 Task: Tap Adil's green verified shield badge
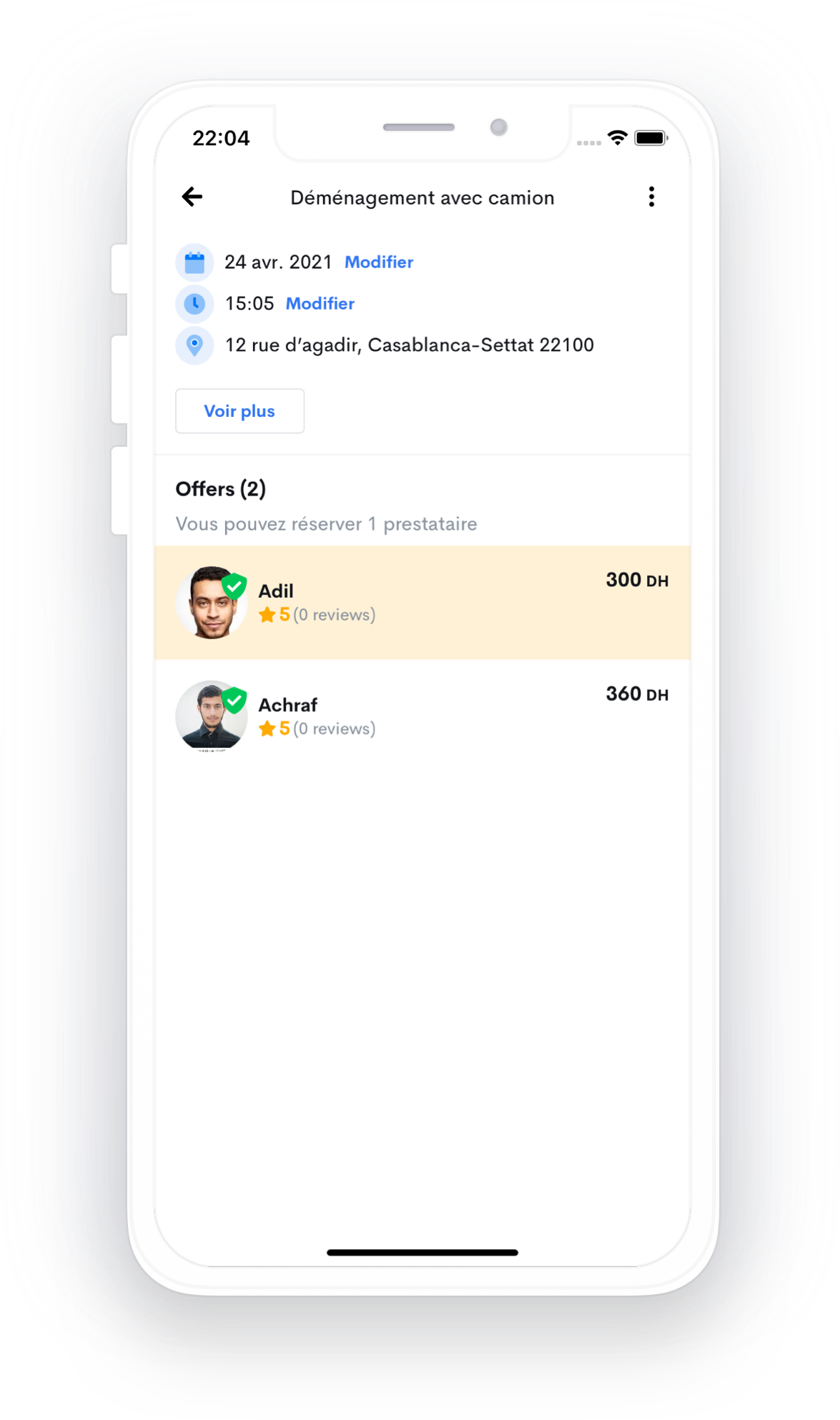point(234,586)
